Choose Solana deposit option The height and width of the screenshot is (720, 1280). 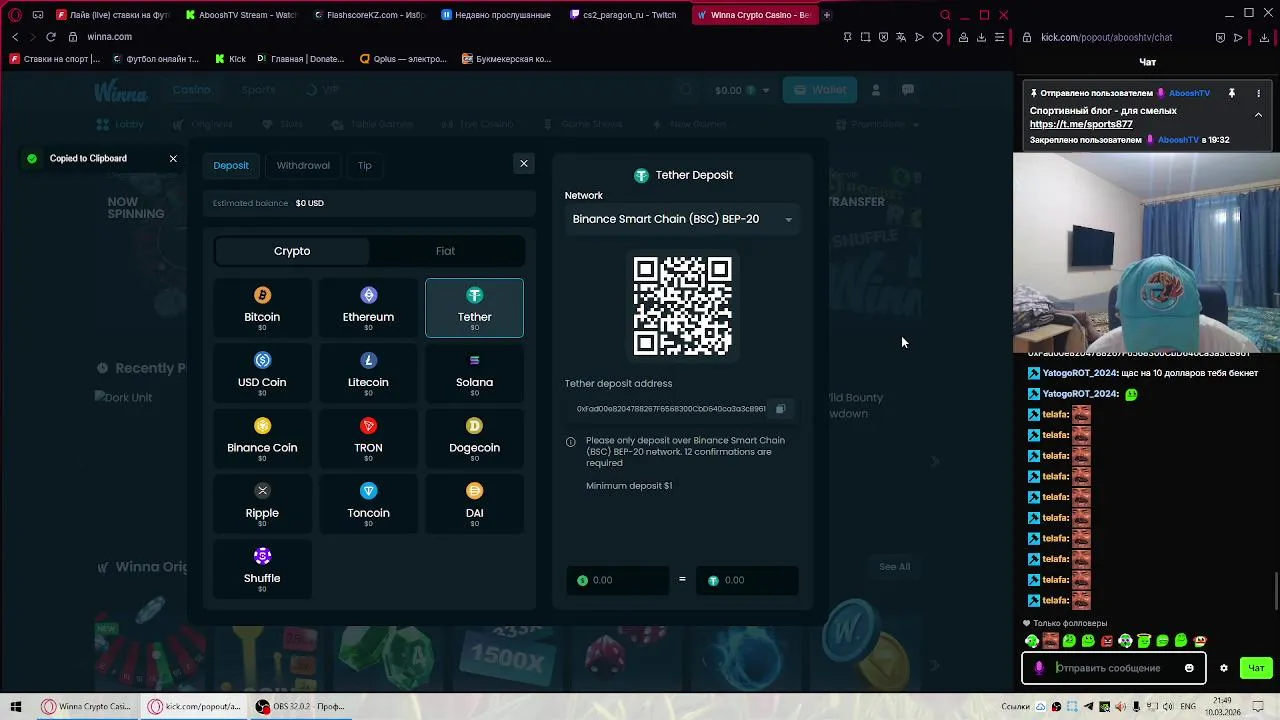[474, 373]
